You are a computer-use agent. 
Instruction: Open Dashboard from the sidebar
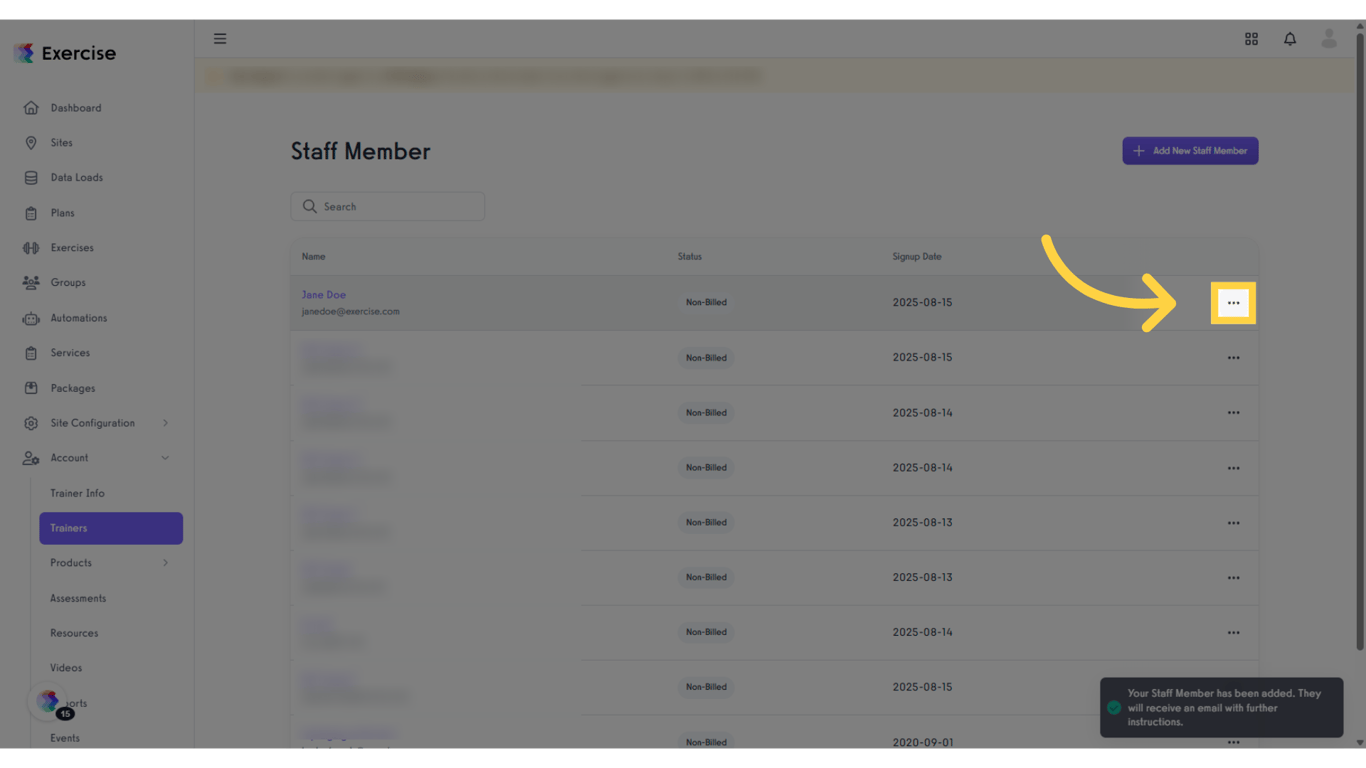75,108
